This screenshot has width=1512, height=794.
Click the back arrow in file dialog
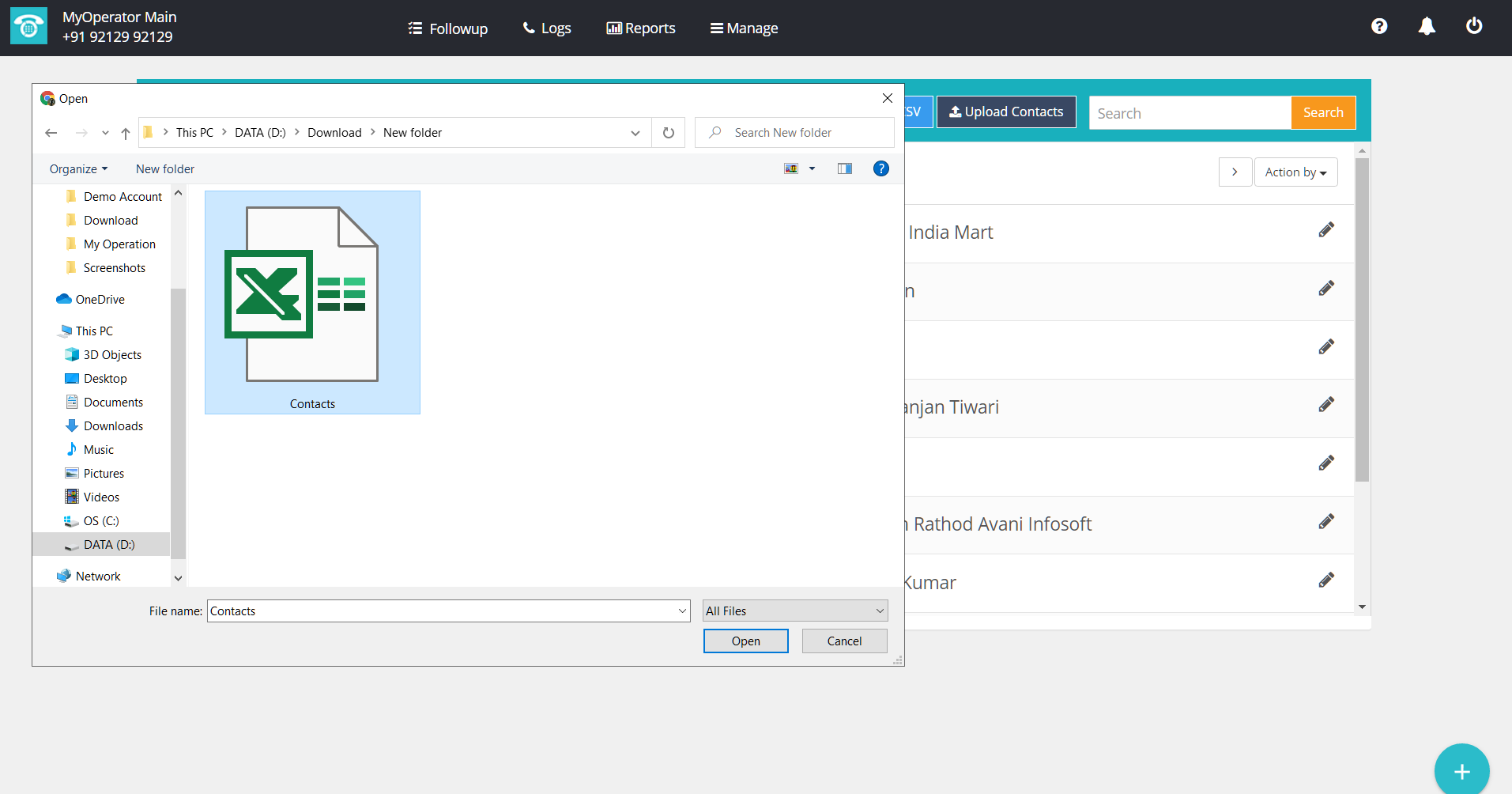[51, 133]
